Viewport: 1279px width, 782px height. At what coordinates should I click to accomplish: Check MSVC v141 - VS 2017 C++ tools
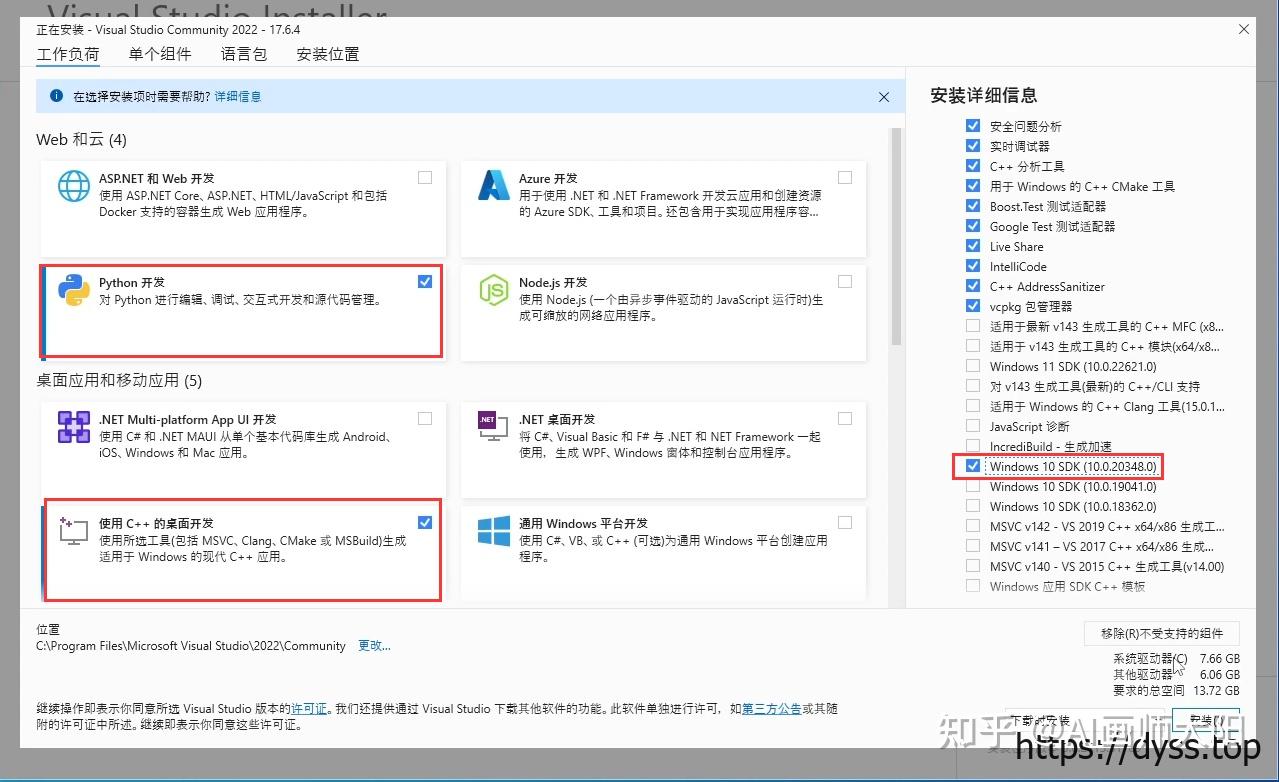click(x=973, y=546)
